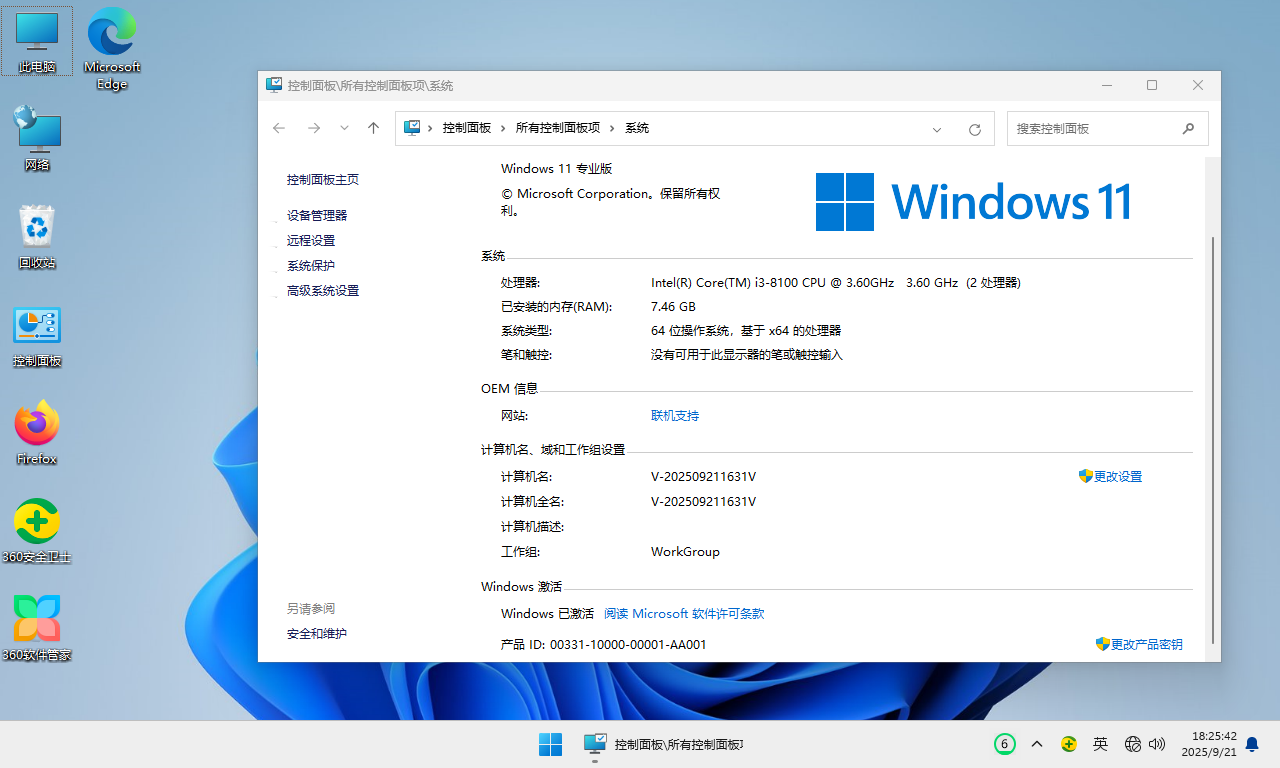This screenshot has width=1280, height=768.
Task: Open 设备管理器 in the left sidebar
Action: 317,215
